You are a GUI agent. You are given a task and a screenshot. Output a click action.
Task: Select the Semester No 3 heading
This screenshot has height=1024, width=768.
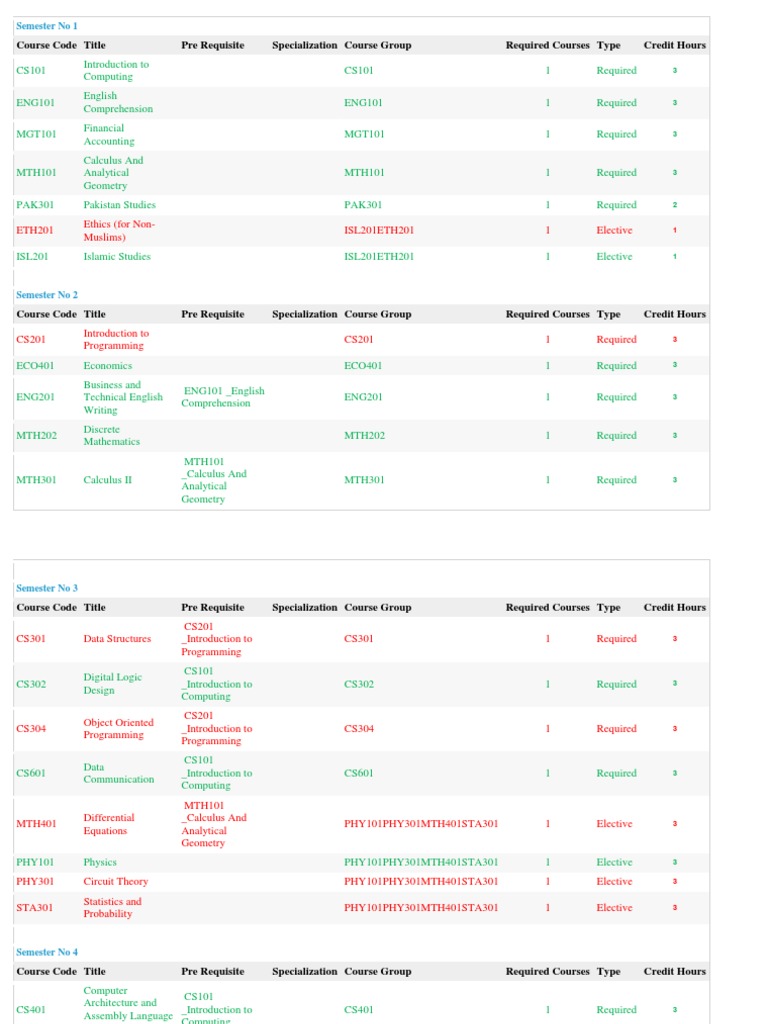tap(46, 588)
